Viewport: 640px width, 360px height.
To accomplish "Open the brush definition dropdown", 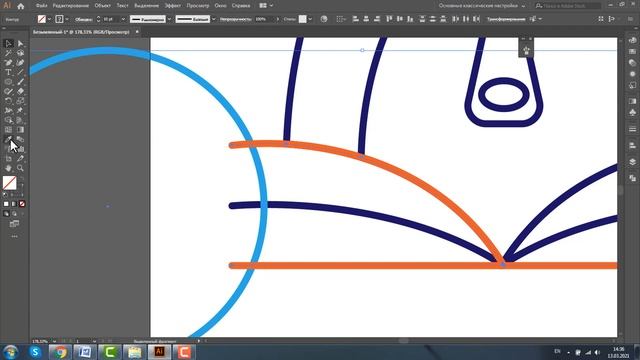I will tap(213, 19).
